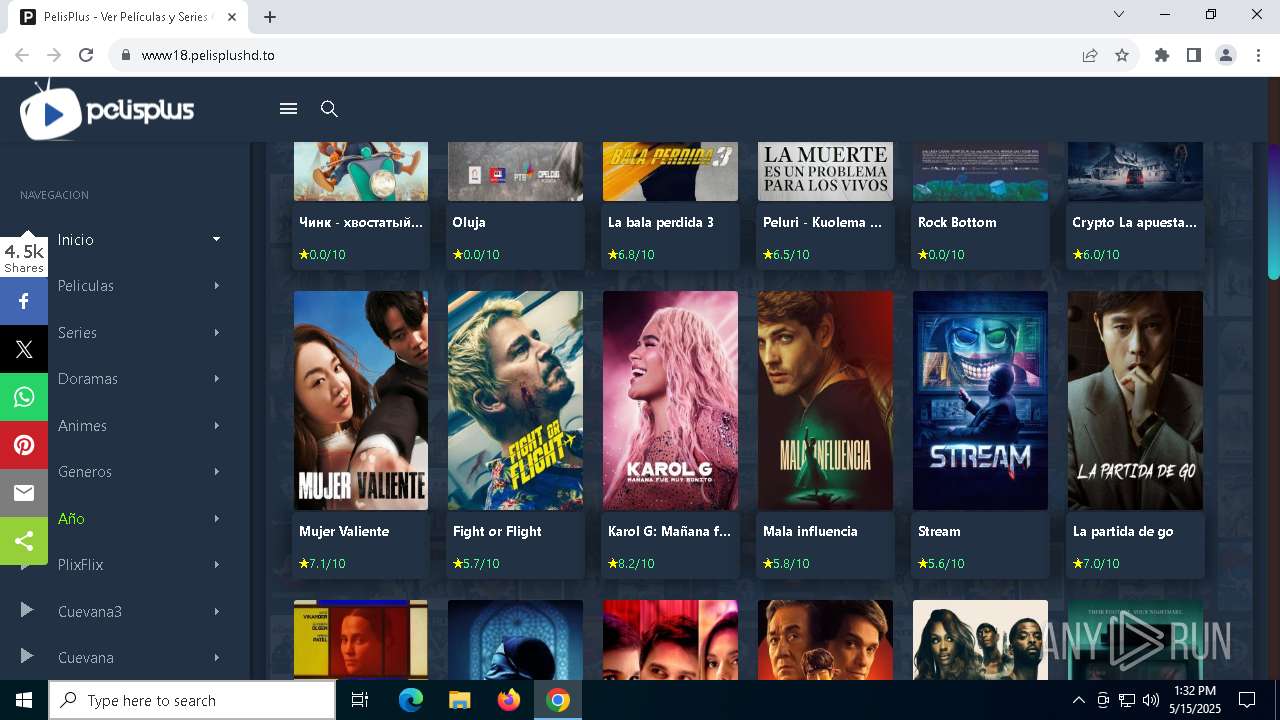Open File Explorer from taskbar
Viewport: 1280px width, 720px height.
(459, 700)
